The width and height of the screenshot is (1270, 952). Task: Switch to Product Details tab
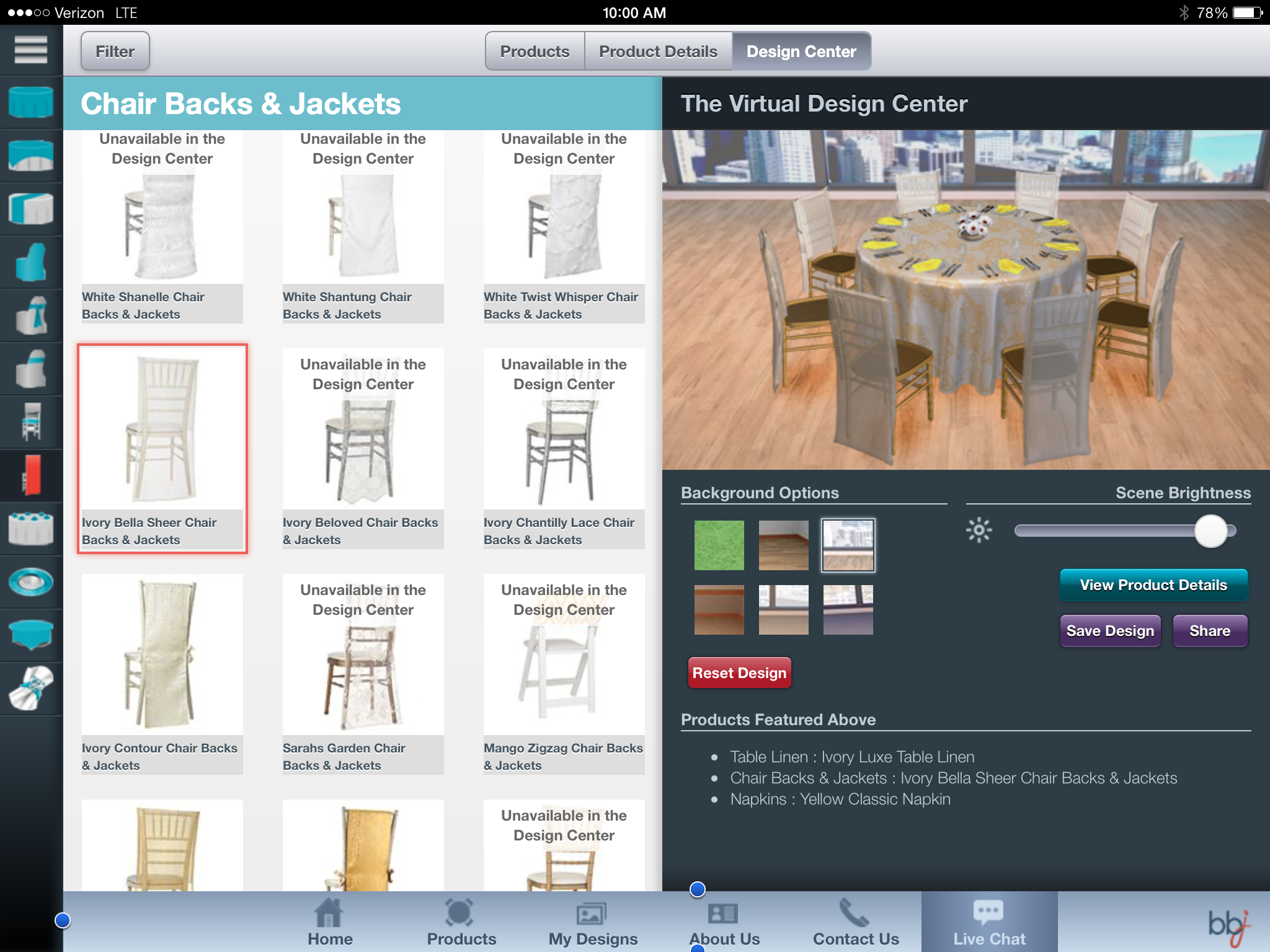click(660, 51)
